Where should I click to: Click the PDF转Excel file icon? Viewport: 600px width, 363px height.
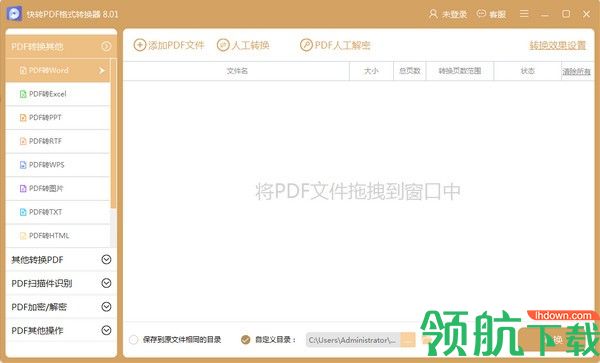(23, 94)
